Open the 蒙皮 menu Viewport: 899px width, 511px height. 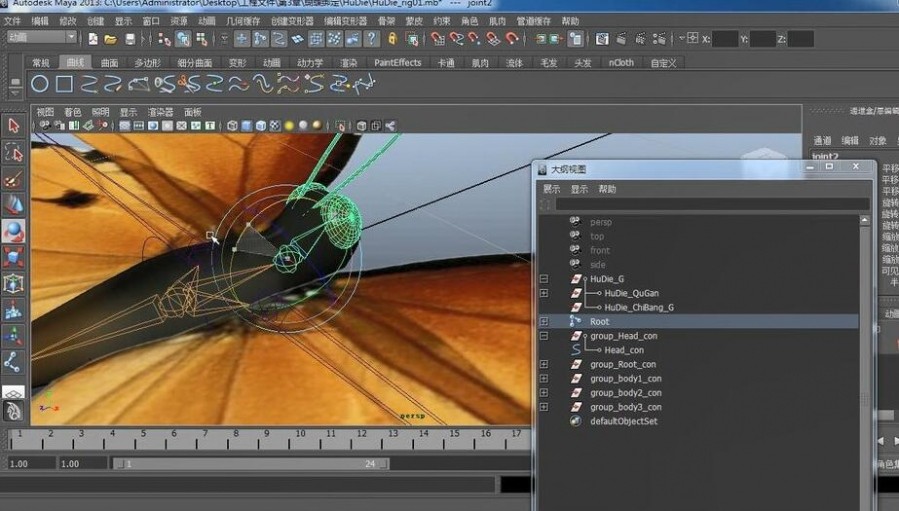414,21
